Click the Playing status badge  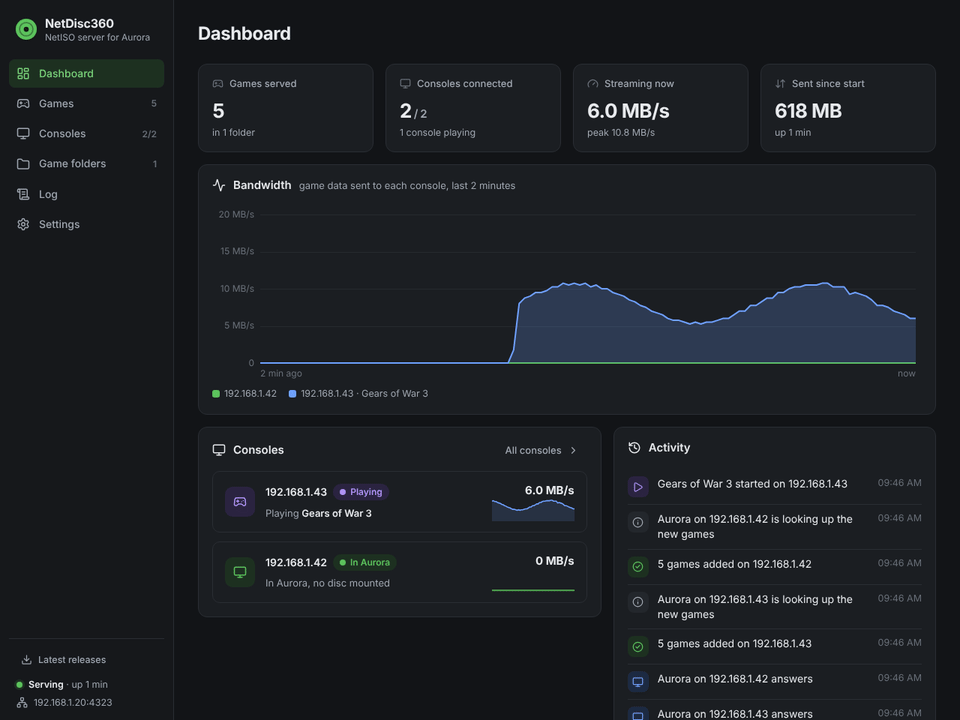pyautogui.click(x=361, y=492)
